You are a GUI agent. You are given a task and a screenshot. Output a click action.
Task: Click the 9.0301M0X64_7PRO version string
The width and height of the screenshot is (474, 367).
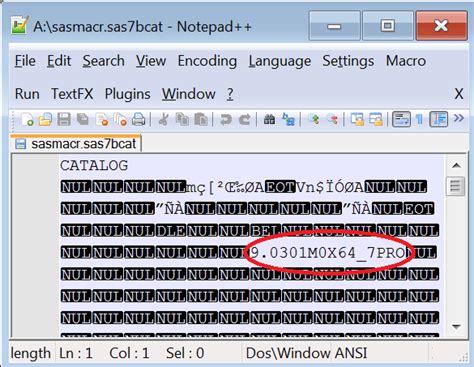point(327,253)
